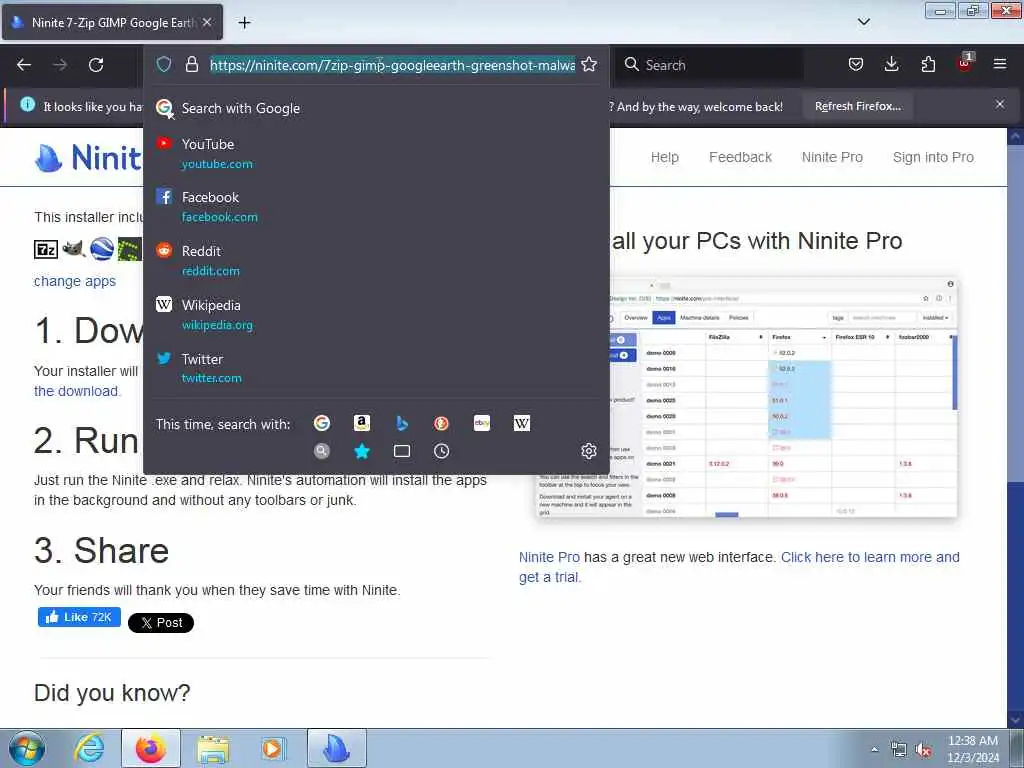The height and width of the screenshot is (768, 1024).
Task: Switch to Firefox in the taskbar
Action: (x=151, y=748)
